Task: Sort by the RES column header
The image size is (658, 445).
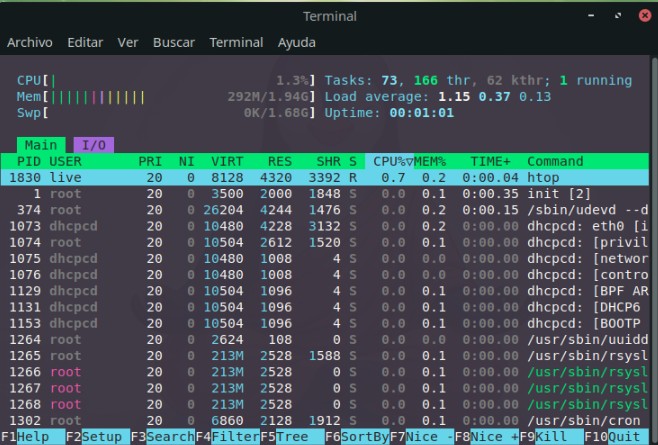Action: tap(280, 161)
